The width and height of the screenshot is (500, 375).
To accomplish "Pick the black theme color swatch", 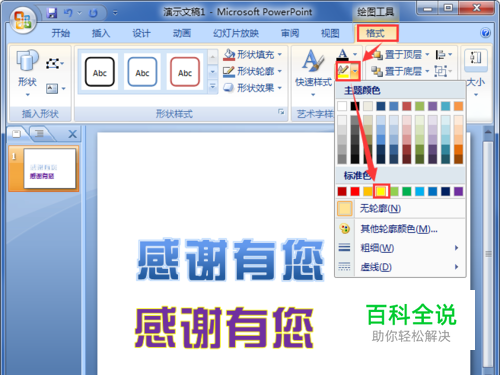I will pos(355,106).
